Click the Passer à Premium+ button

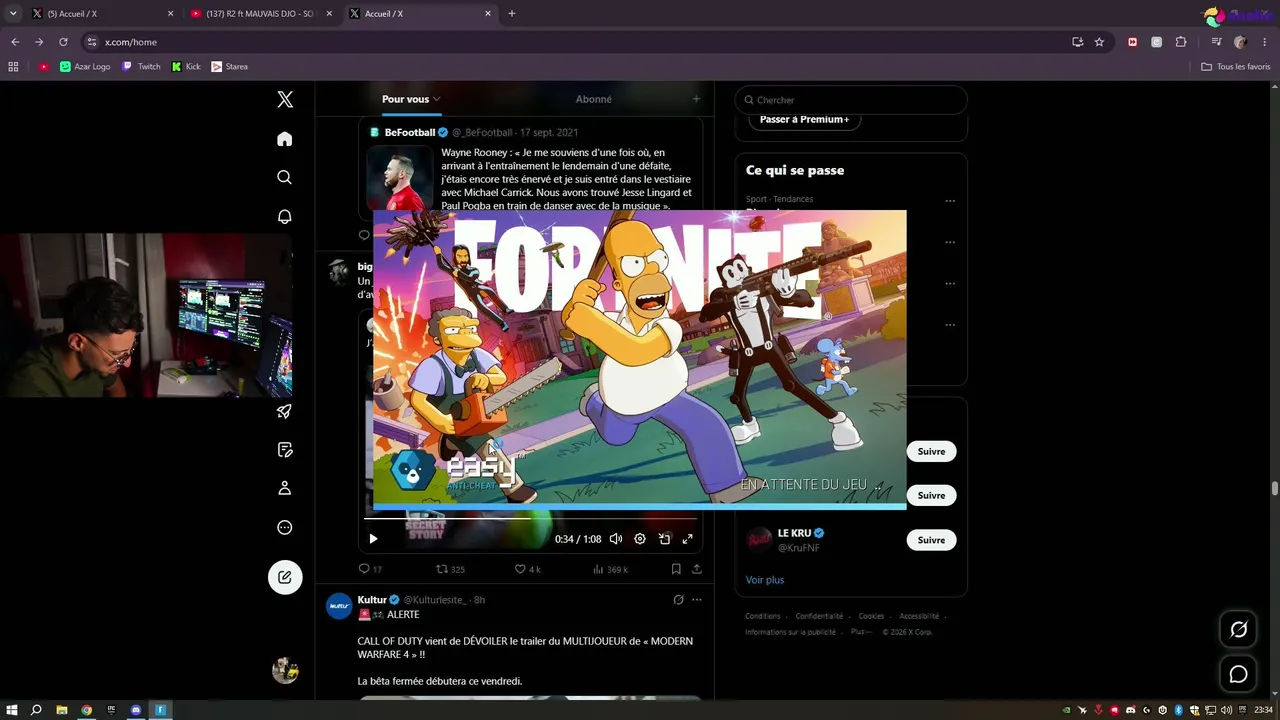point(804,120)
